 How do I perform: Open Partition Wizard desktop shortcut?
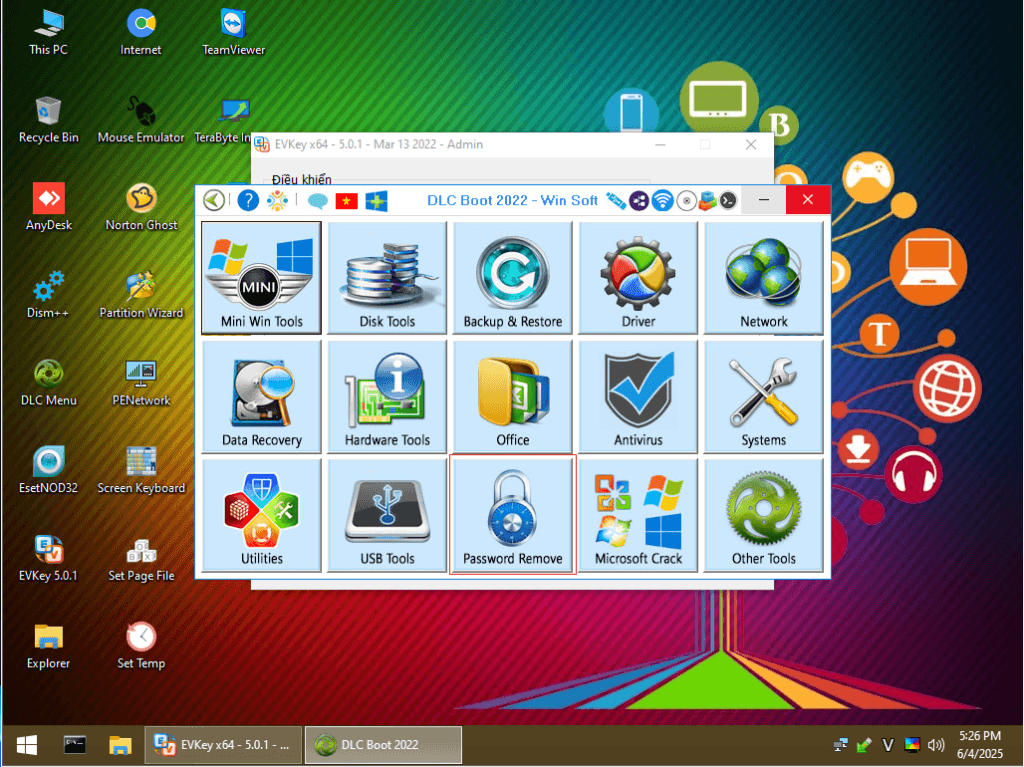[141, 294]
